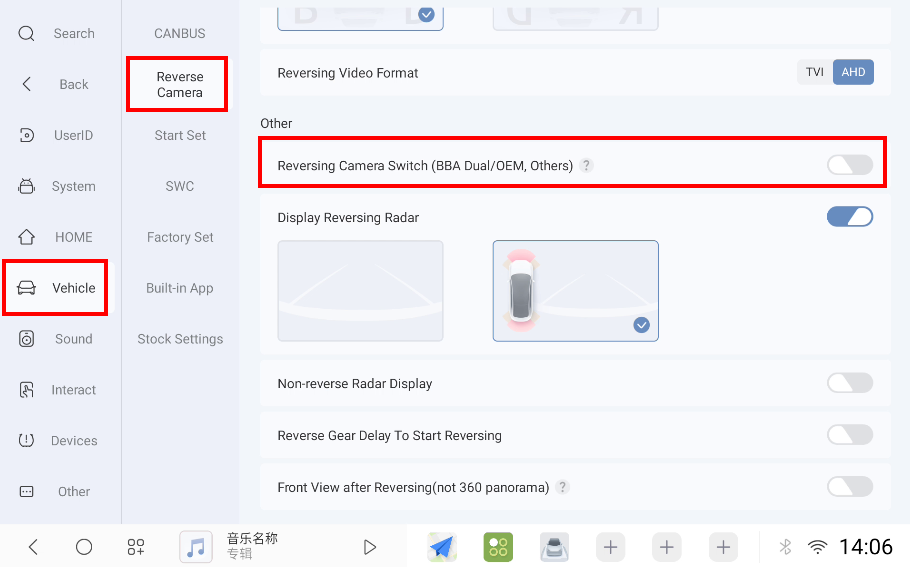
Task: Select radar layout with car thumbnail
Action: (x=576, y=291)
